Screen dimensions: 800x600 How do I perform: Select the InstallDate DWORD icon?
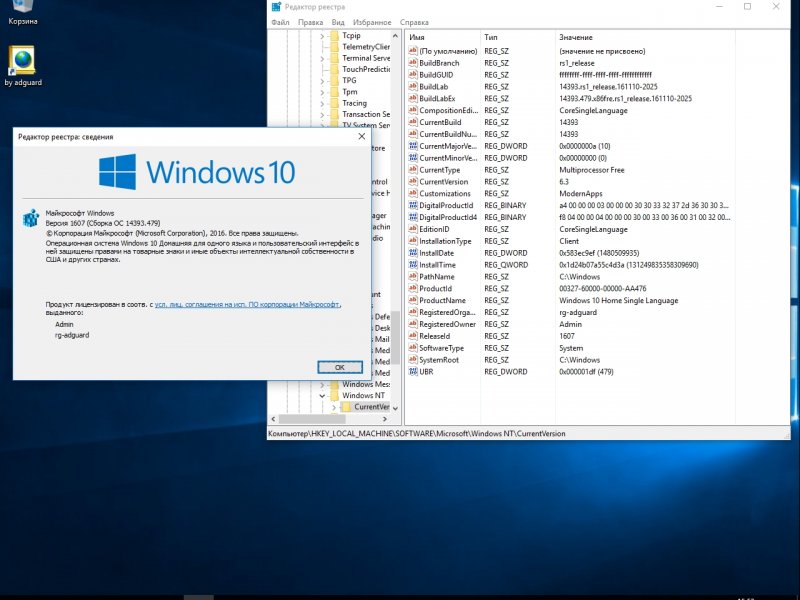413,253
